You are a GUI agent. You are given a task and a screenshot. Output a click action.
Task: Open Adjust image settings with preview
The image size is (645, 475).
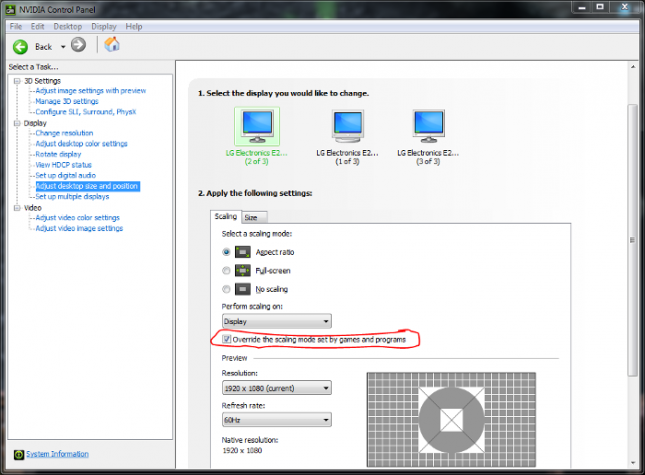[x=90, y=90]
